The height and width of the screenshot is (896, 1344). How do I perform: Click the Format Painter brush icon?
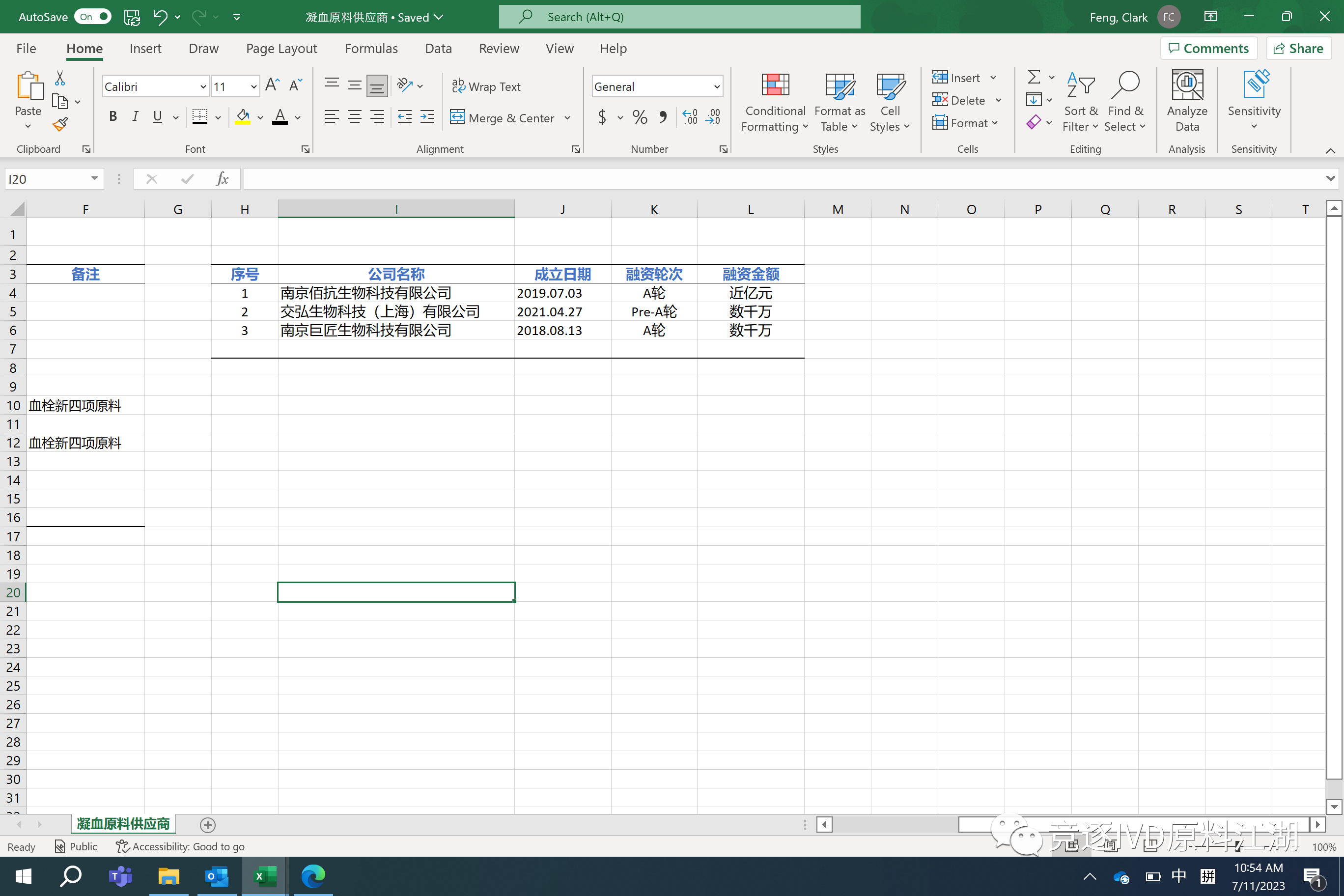click(60, 124)
